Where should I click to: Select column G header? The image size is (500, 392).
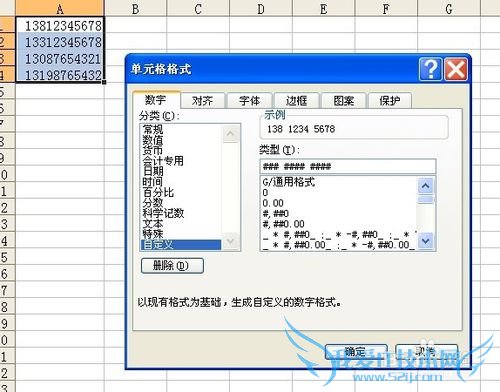[x=449, y=8]
